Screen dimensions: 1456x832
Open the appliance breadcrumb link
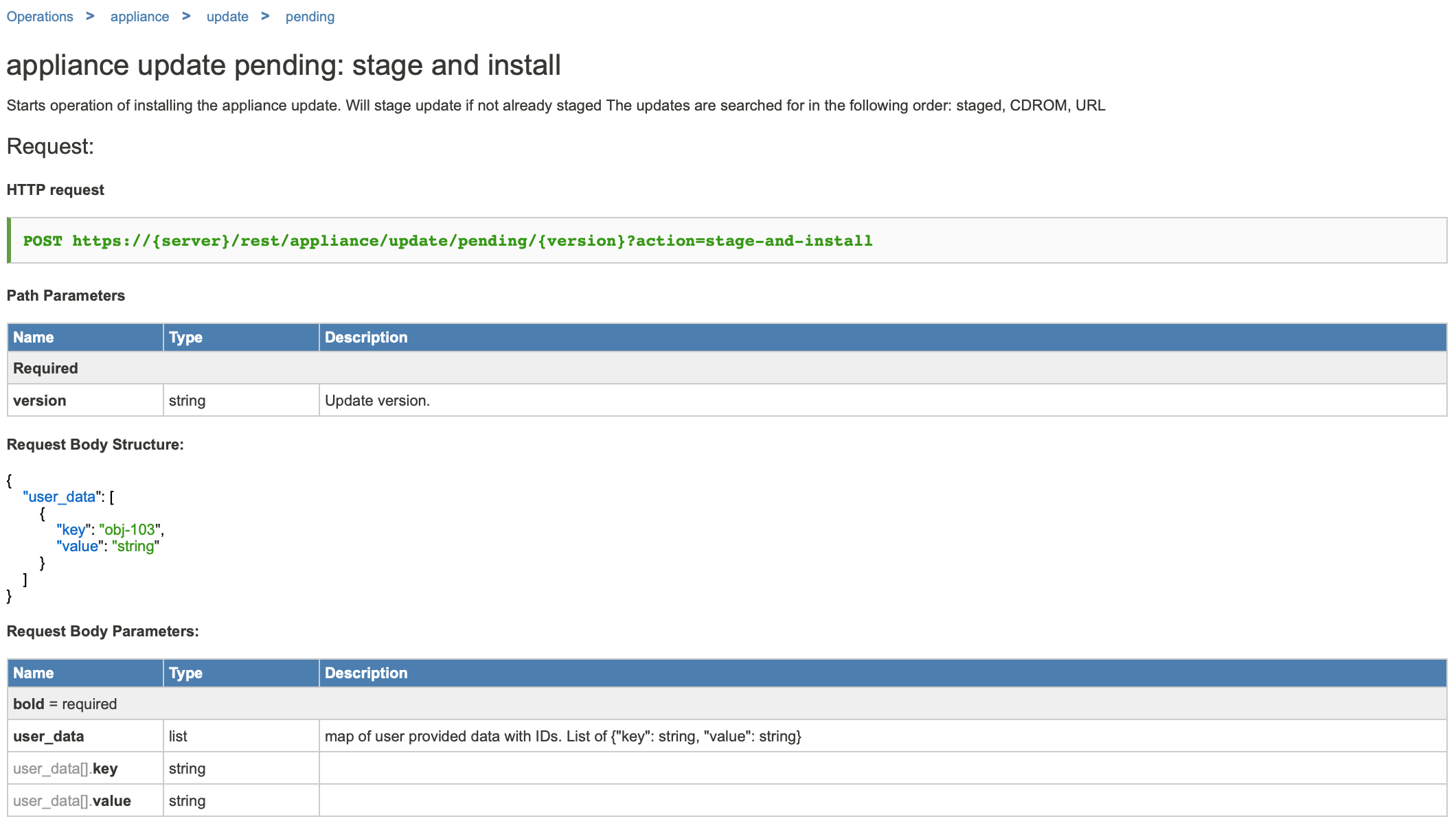(139, 16)
